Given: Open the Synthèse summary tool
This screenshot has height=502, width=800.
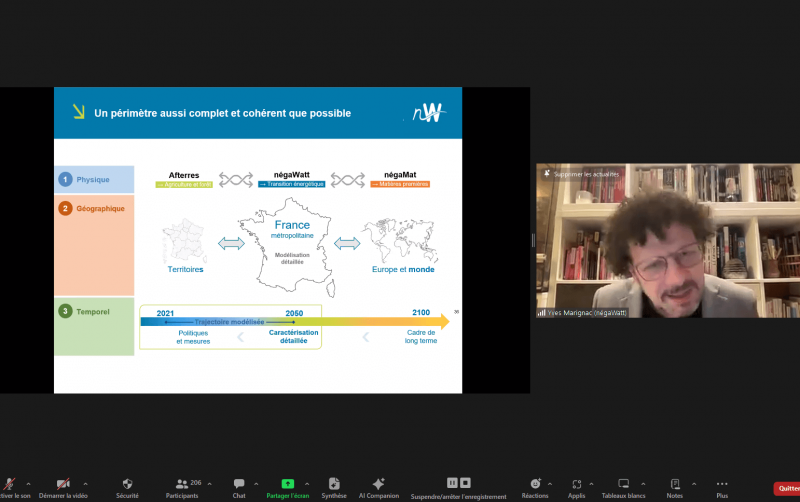Looking at the screenshot, I should [x=334, y=487].
